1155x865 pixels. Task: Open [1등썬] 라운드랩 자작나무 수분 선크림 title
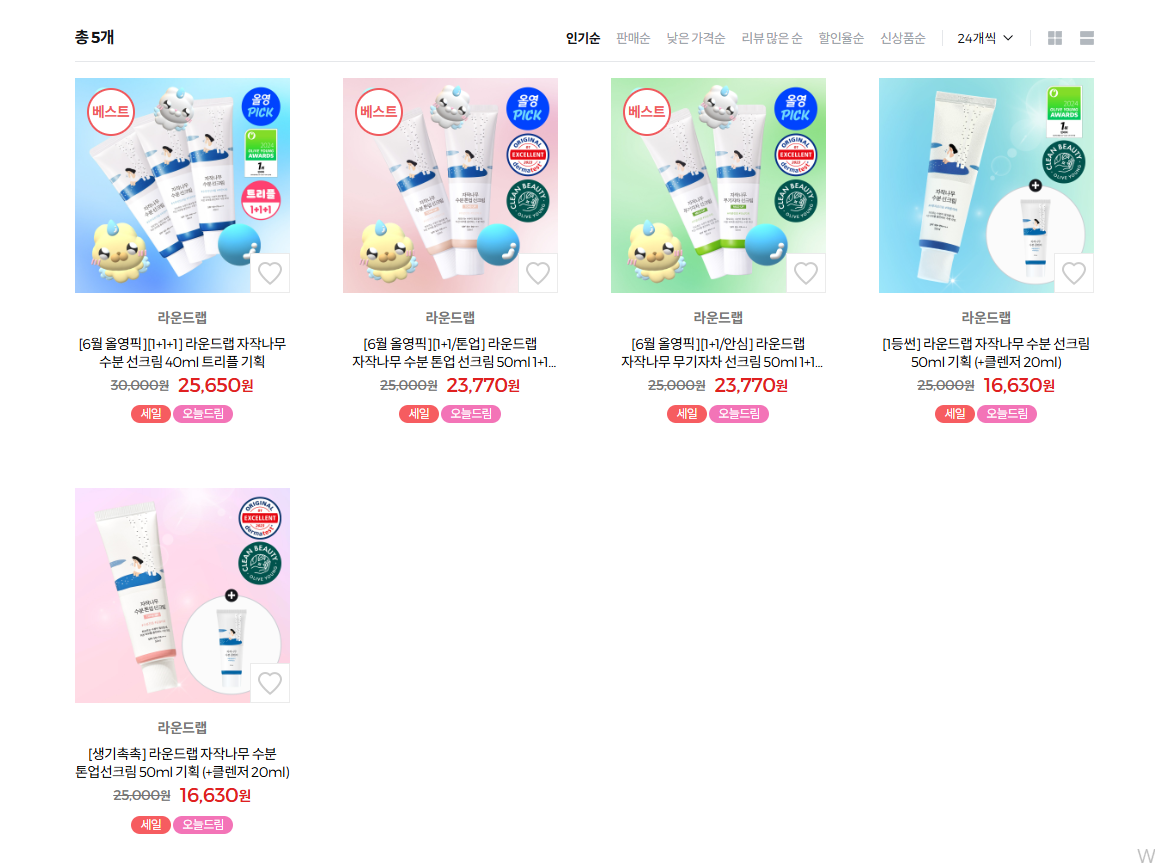tap(986, 353)
